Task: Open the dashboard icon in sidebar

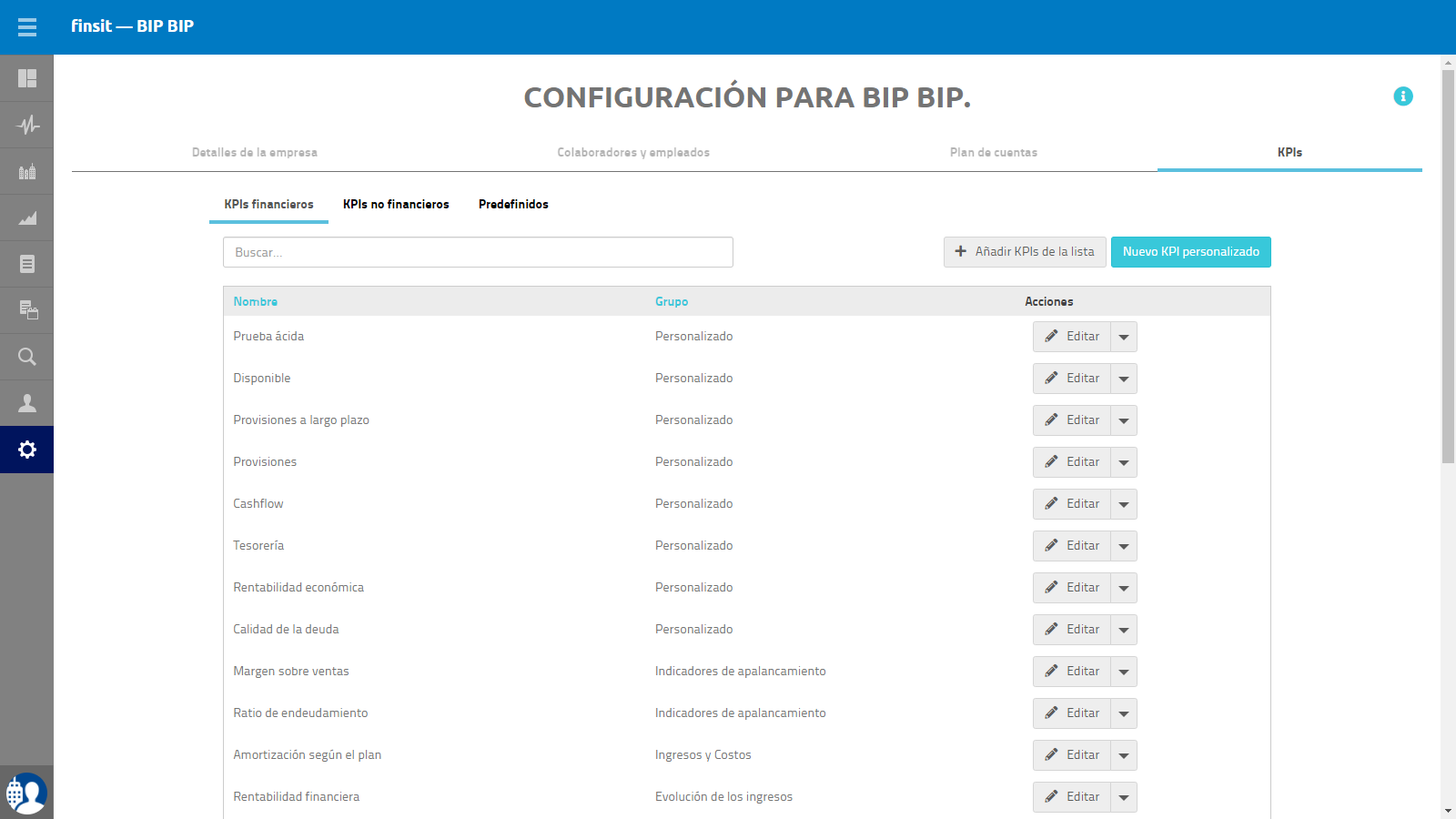Action: pos(27,78)
